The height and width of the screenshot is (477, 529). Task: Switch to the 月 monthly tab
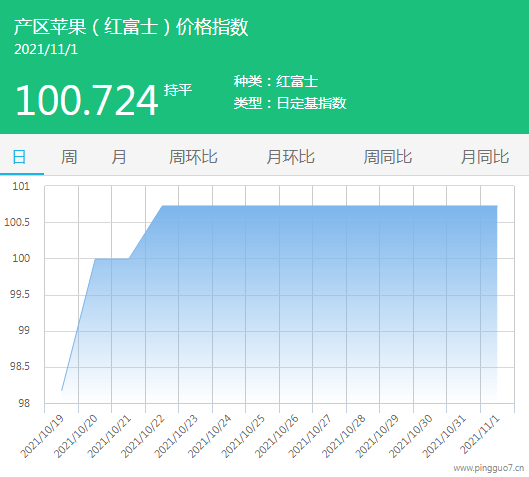[119, 157]
